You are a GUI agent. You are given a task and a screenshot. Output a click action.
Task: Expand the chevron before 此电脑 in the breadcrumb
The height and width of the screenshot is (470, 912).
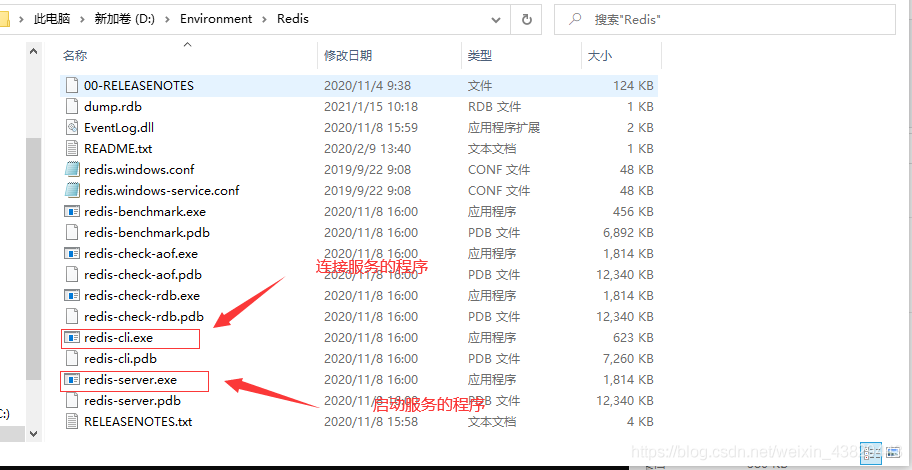[x=22, y=19]
